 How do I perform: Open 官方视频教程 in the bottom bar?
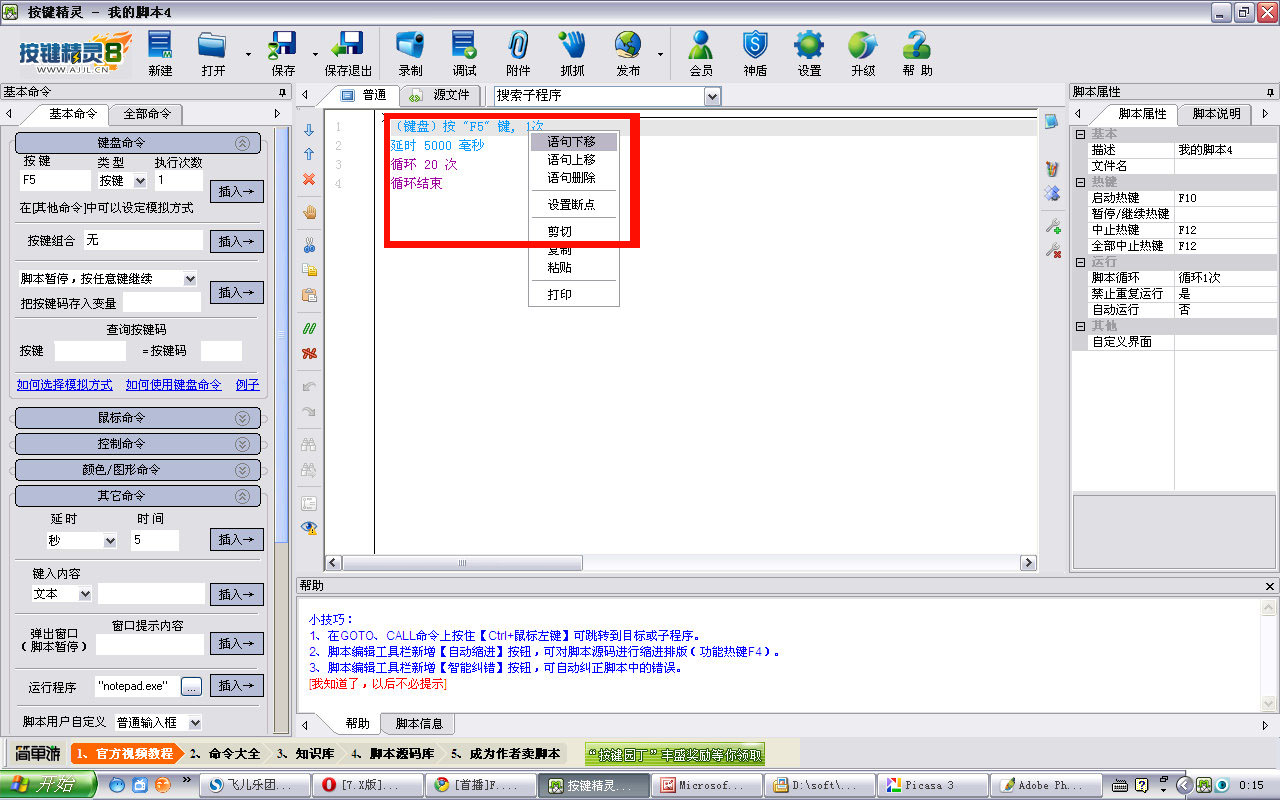click(126, 754)
